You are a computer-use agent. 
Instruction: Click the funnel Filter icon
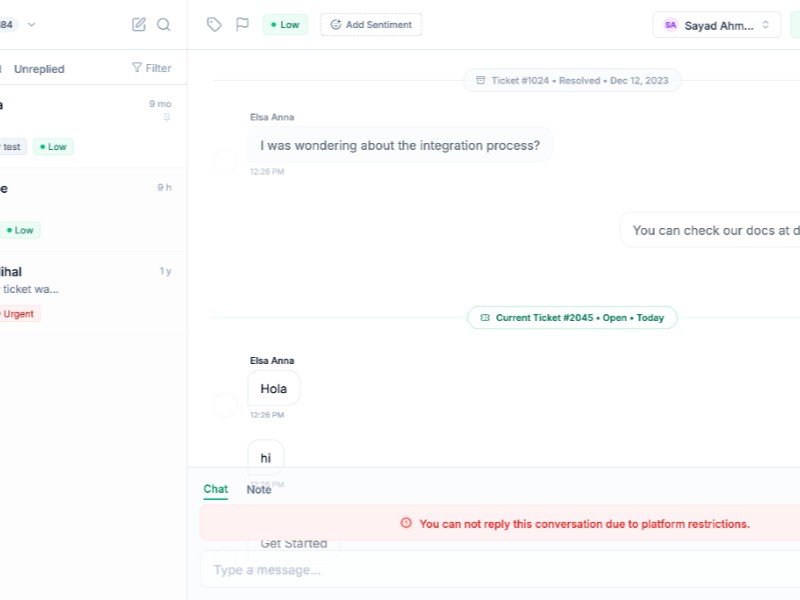pyautogui.click(x=137, y=68)
